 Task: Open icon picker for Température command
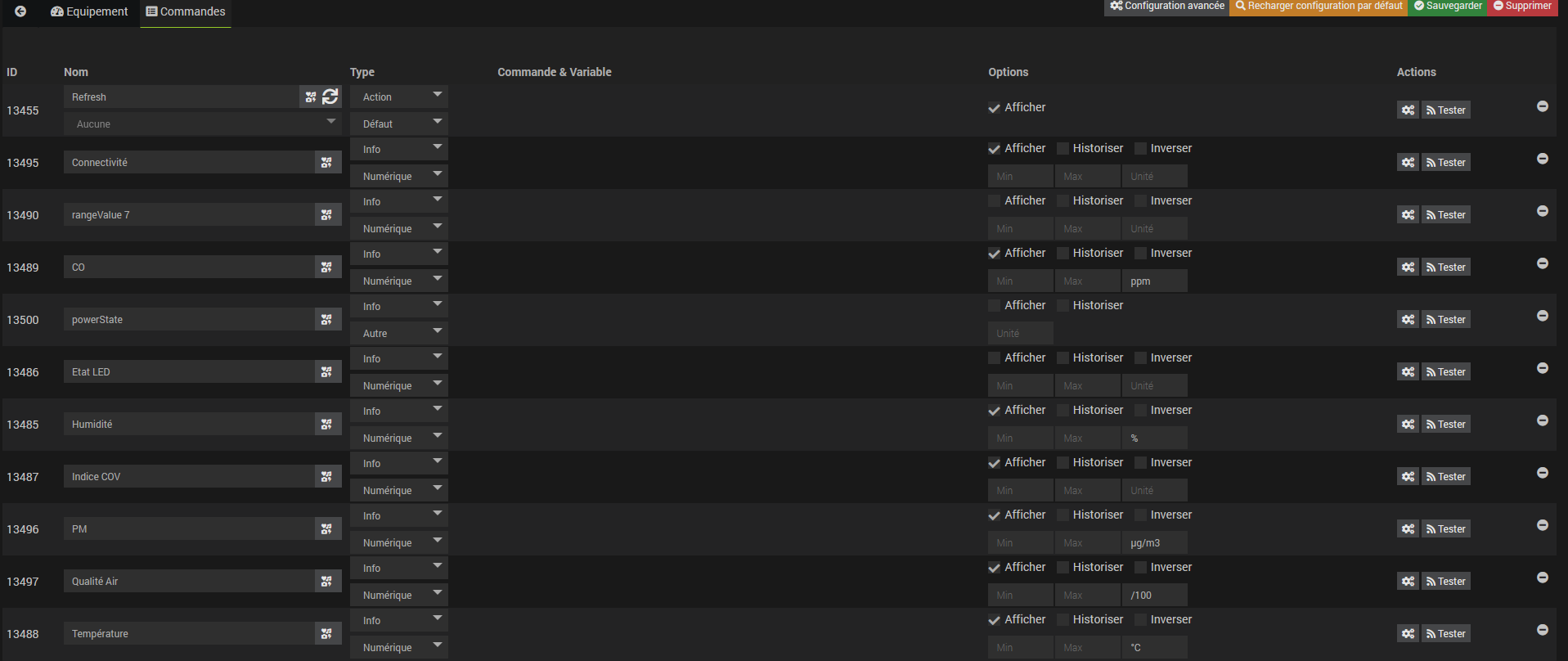(327, 633)
